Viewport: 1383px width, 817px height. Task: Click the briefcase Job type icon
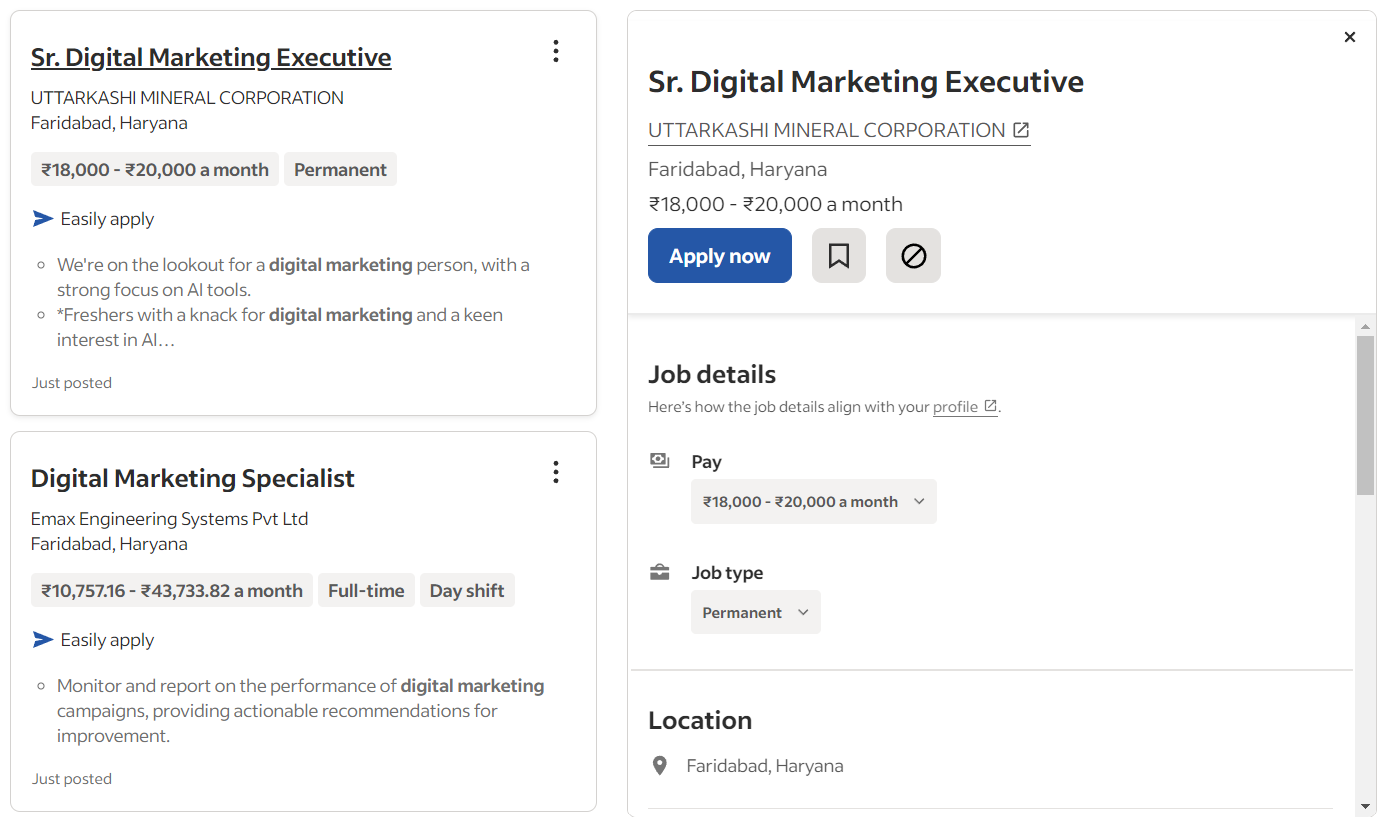pyautogui.click(x=659, y=573)
